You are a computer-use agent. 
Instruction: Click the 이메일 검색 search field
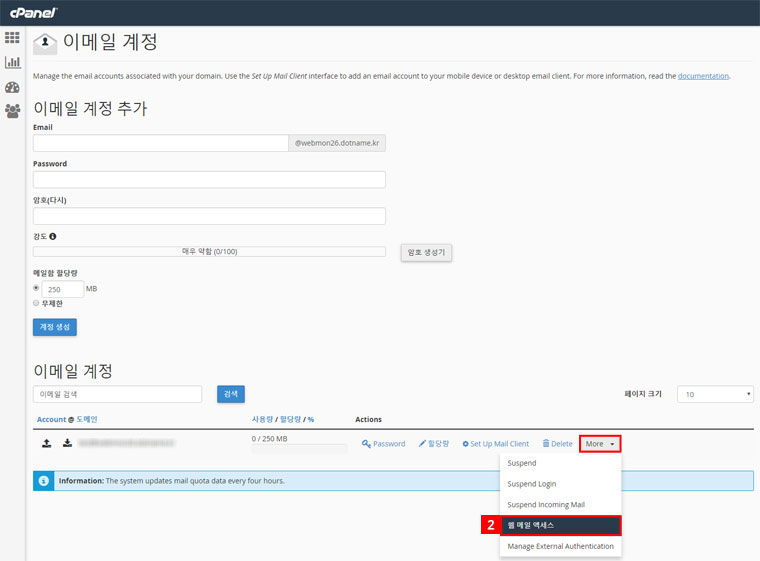click(x=117, y=394)
